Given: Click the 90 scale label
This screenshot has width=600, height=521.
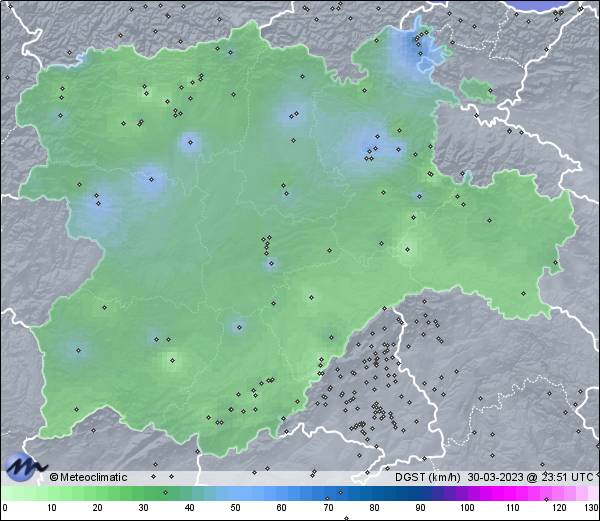Looking at the screenshot, I should tap(420, 508).
